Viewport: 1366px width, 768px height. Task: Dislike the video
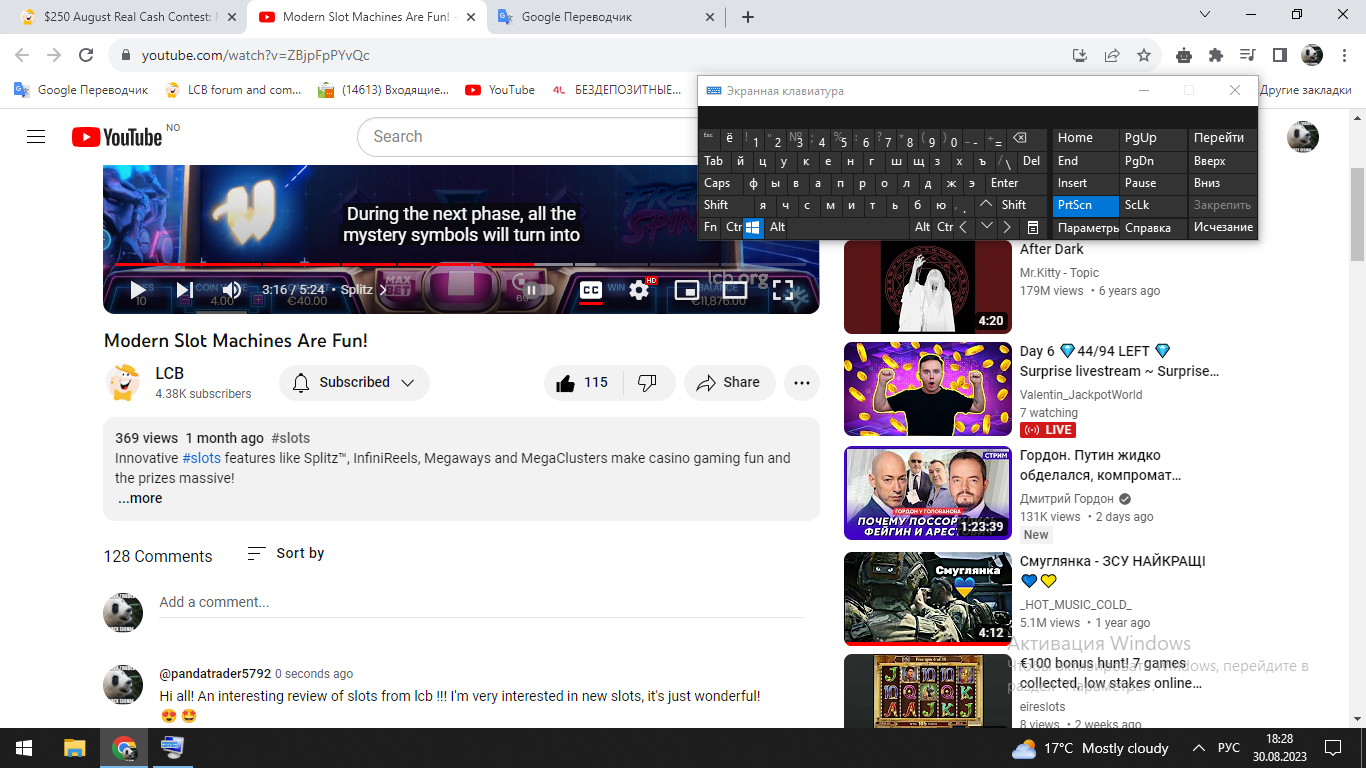(648, 382)
